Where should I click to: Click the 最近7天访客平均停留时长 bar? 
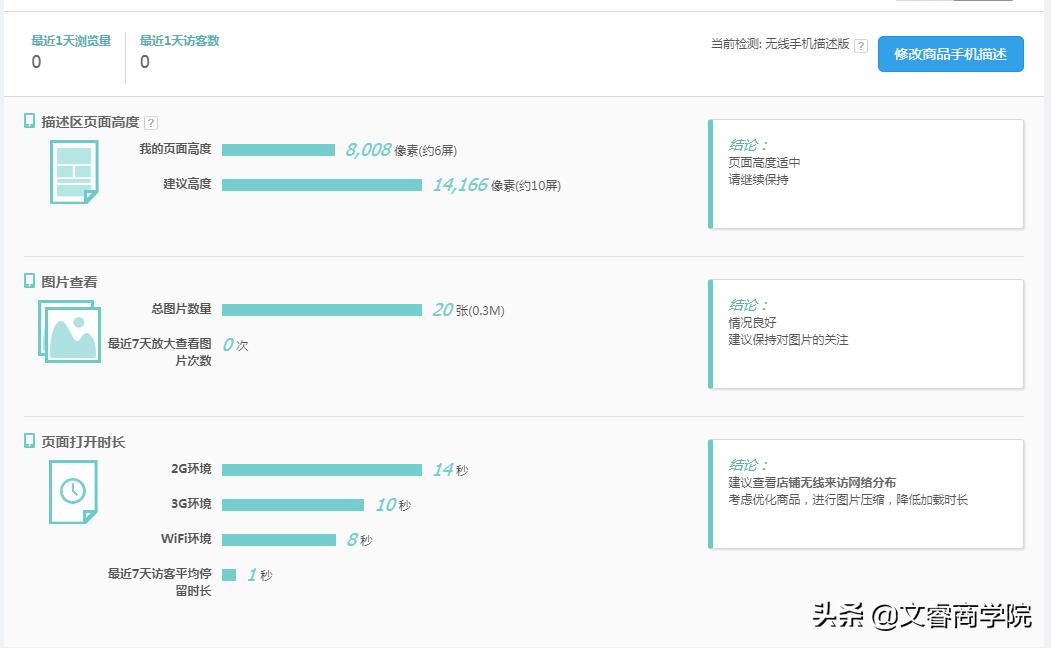pos(230,574)
